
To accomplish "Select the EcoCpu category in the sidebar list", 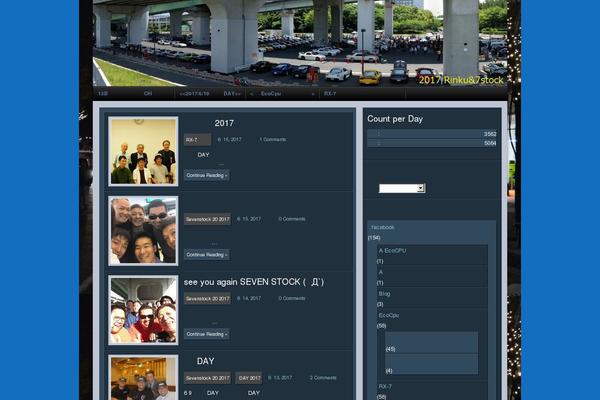I will pos(389,315).
